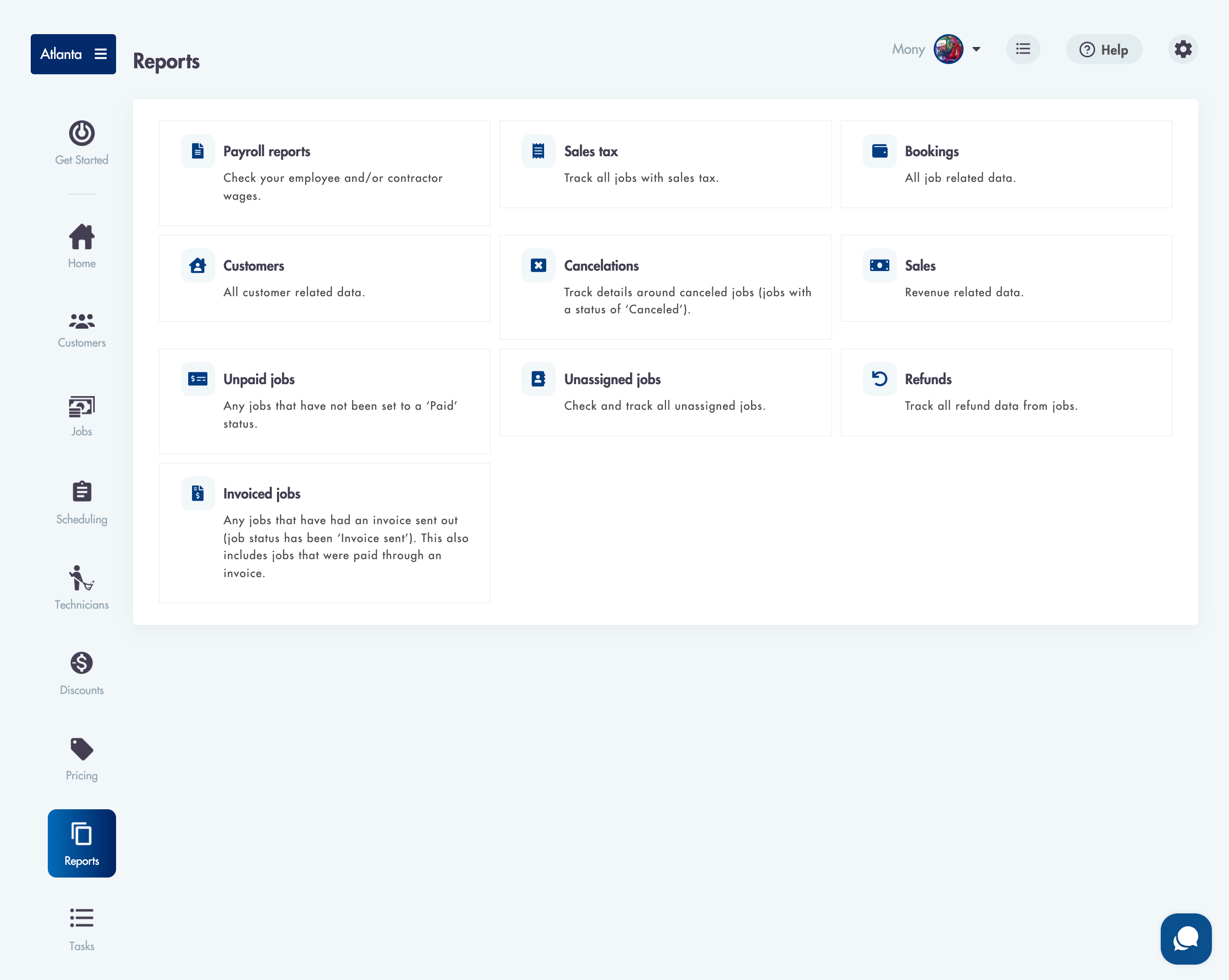
Task: Open the chat bubble widget
Action: [x=1185, y=938]
